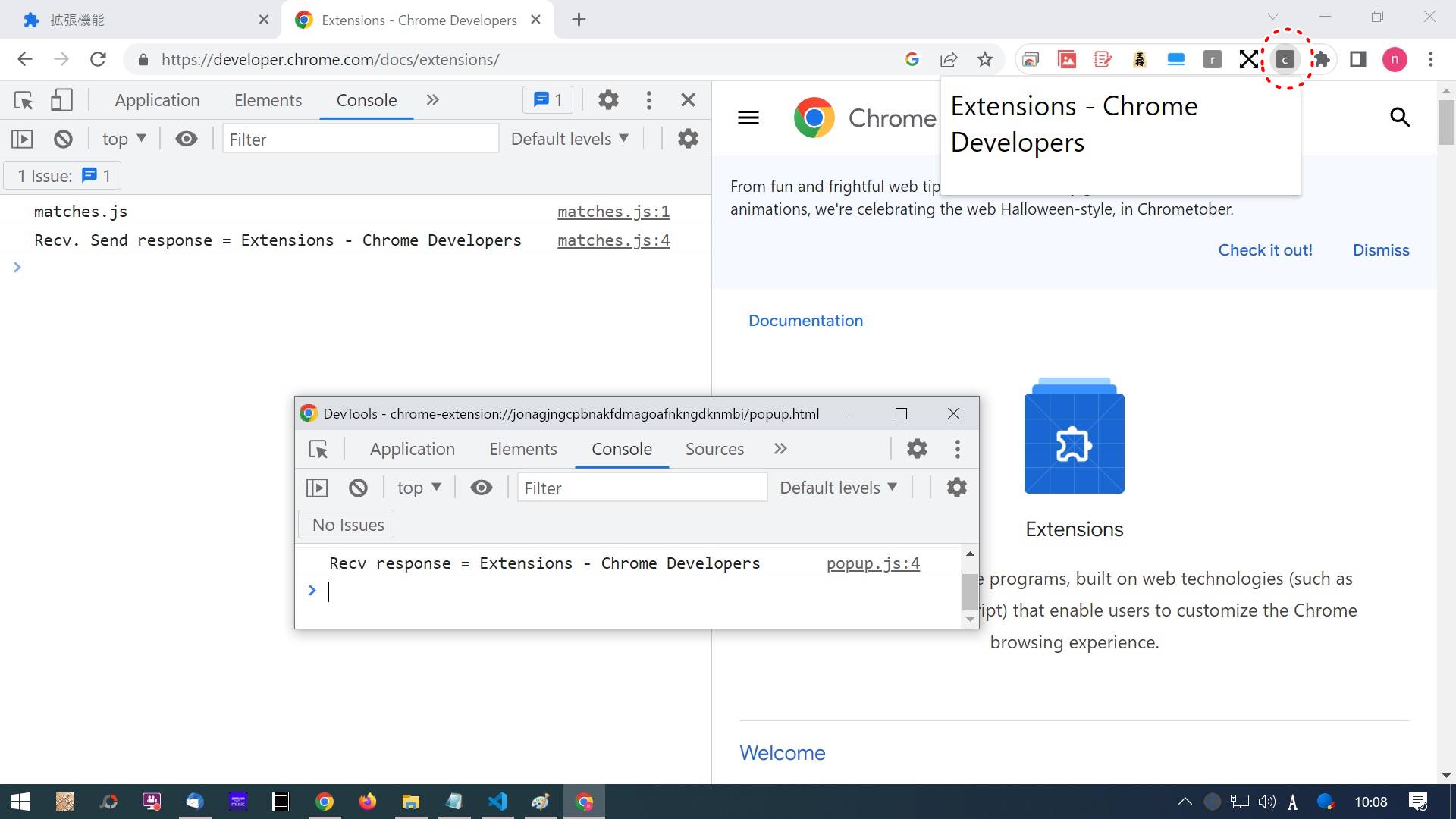Open search on Chrome Developers page
This screenshot has width=1456, height=819.
[x=1400, y=118]
